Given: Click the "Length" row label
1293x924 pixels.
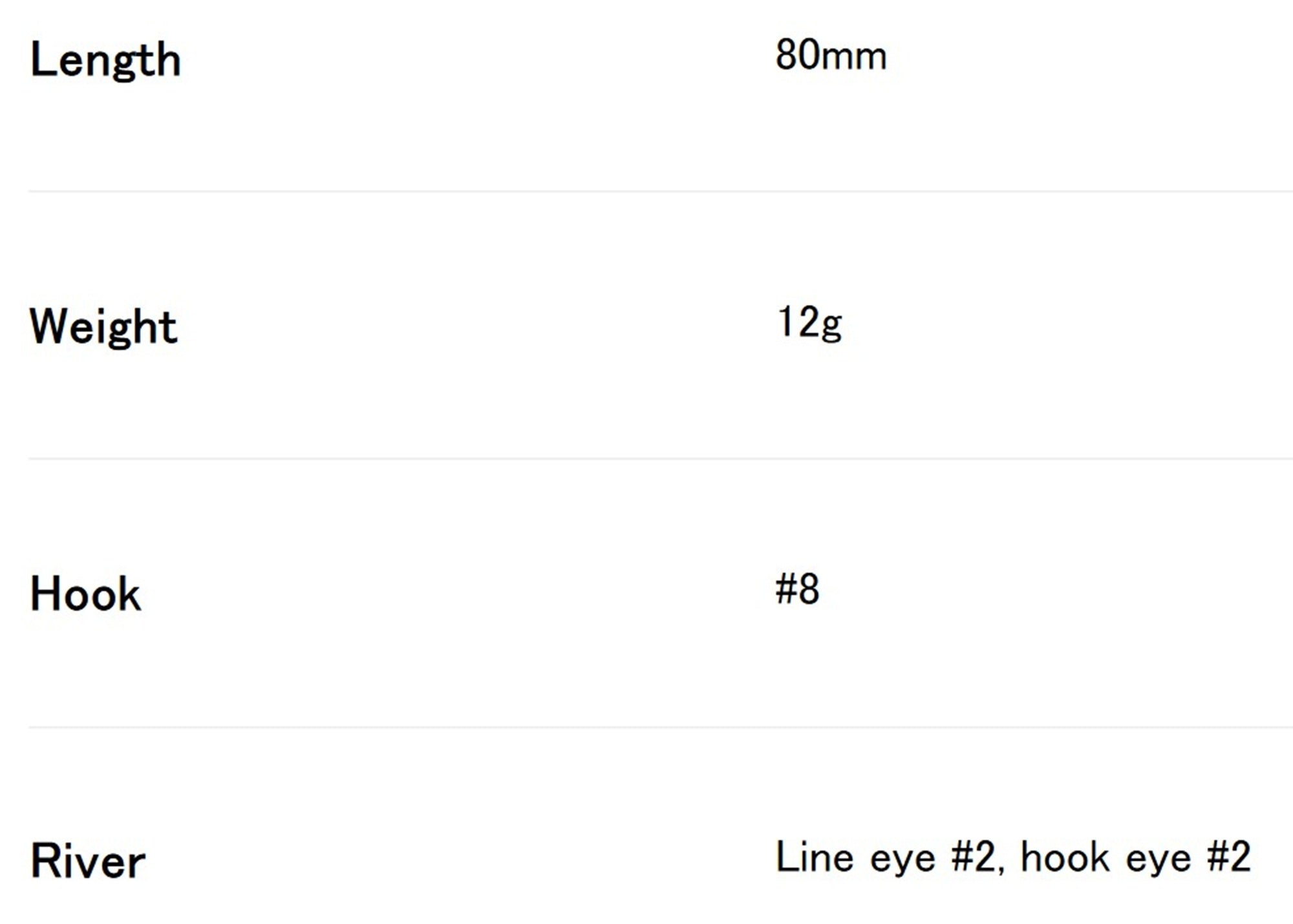Looking at the screenshot, I should [105, 60].
